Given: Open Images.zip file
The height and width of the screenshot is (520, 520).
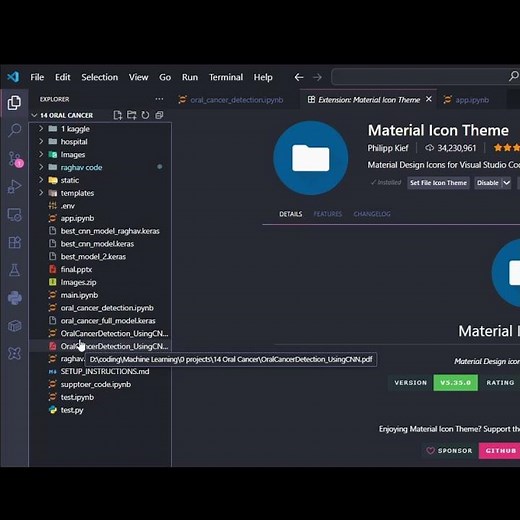Looking at the screenshot, I should (x=100, y=282).
